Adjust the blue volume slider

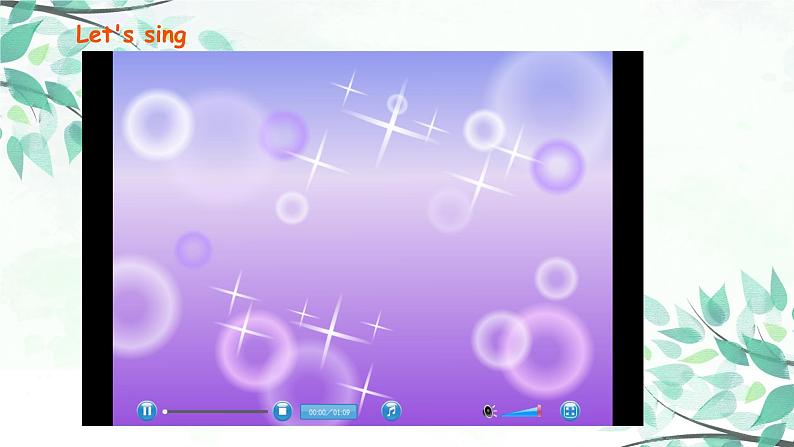coord(522,411)
